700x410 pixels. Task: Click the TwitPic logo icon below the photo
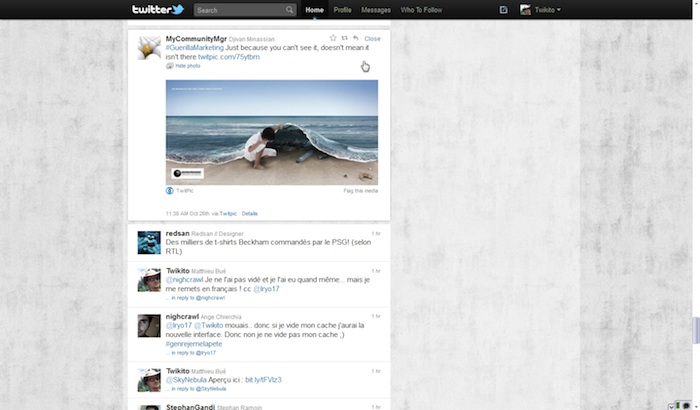pyautogui.click(x=170, y=189)
